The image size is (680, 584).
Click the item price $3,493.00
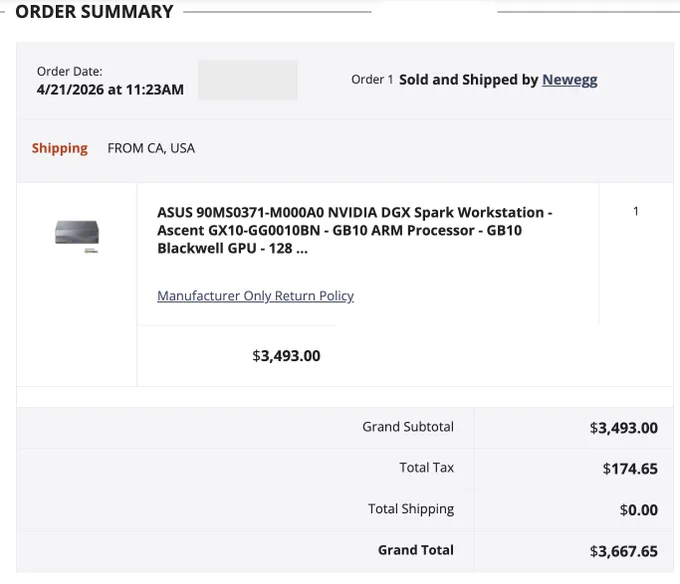coord(286,356)
